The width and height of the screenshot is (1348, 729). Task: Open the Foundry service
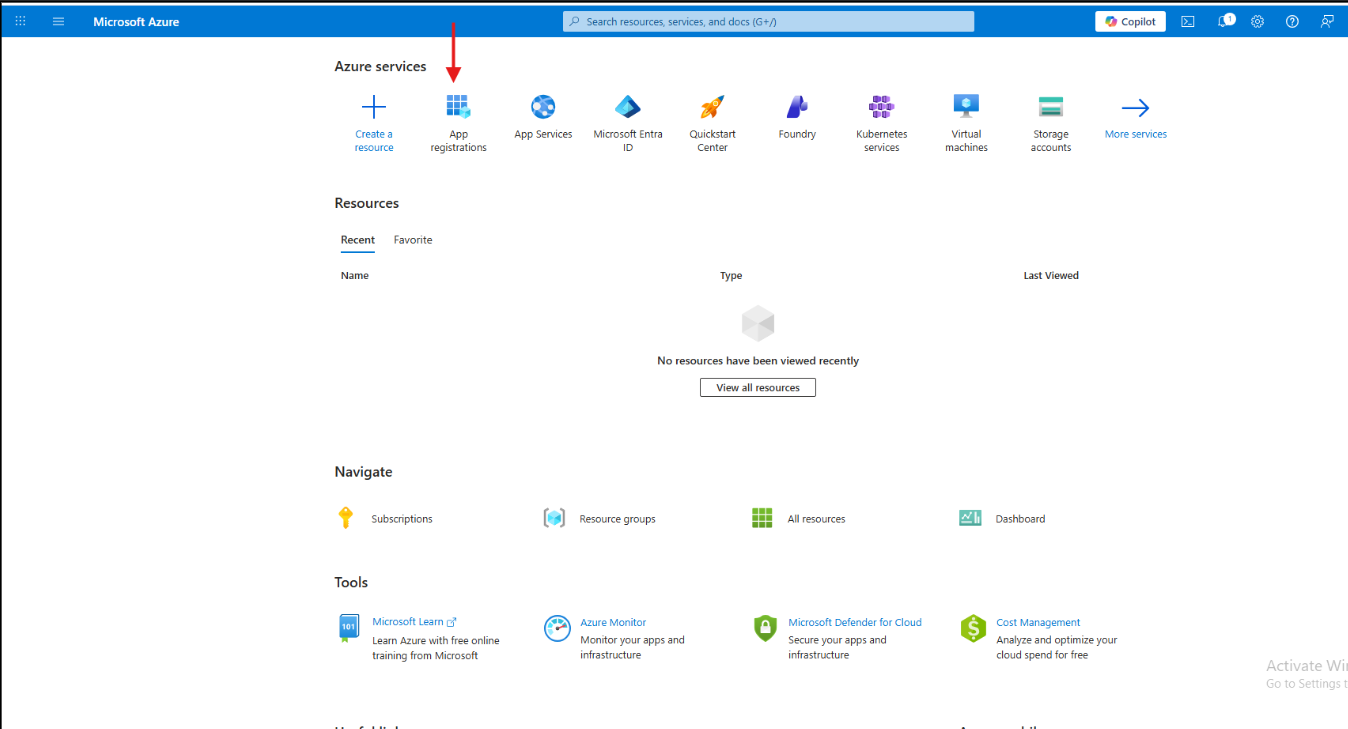pyautogui.click(x=797, y=117)
